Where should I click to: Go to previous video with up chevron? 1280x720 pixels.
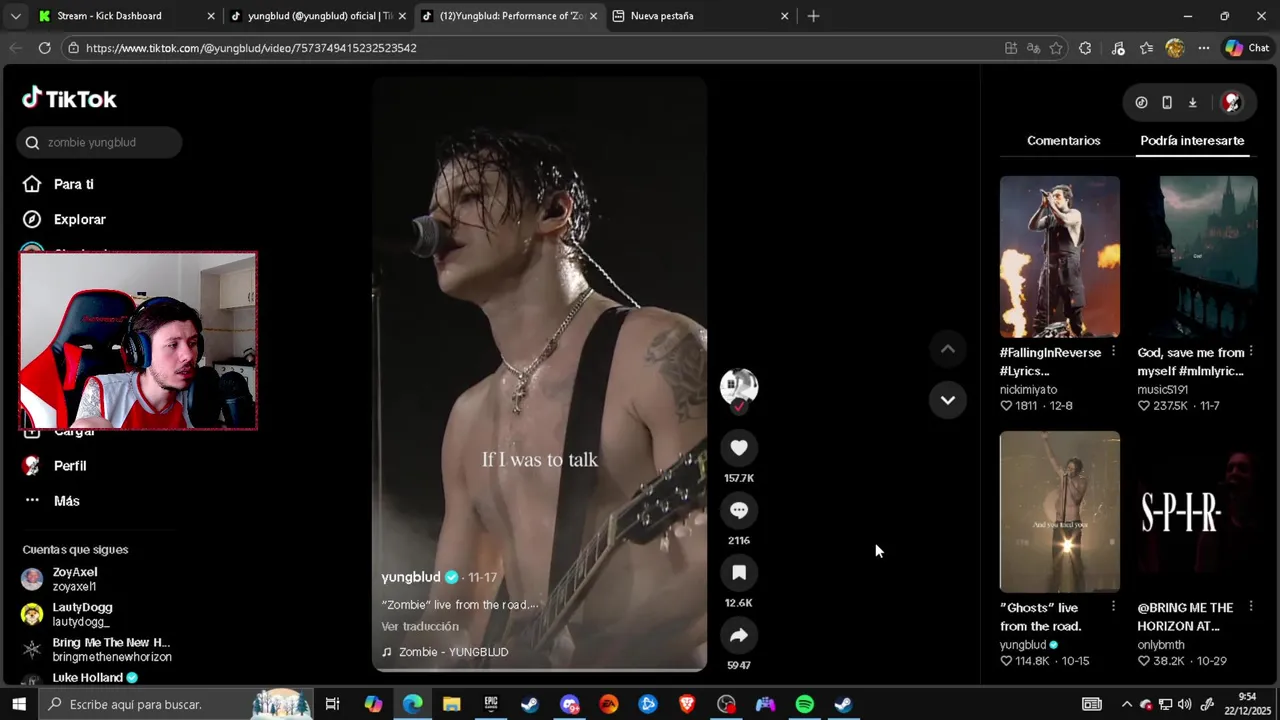click(948, 349)
